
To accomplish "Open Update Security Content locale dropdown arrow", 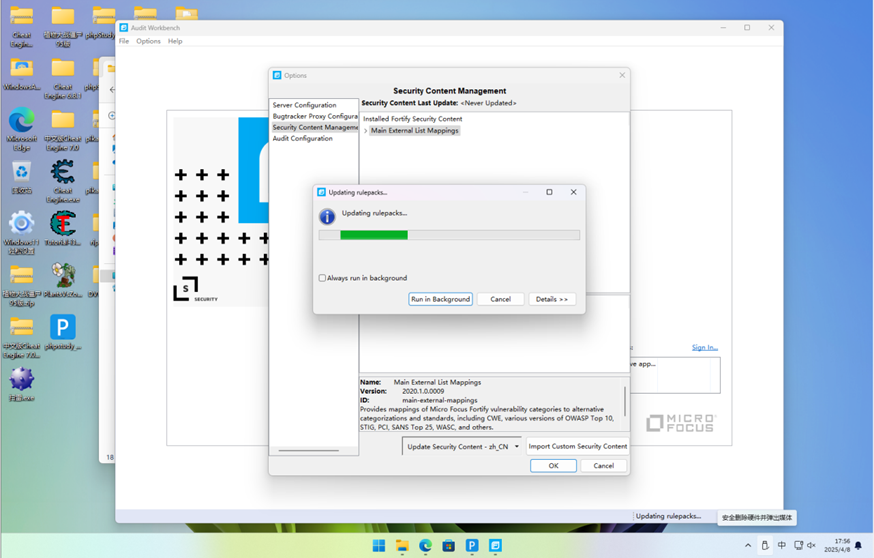I will (517, 447).
